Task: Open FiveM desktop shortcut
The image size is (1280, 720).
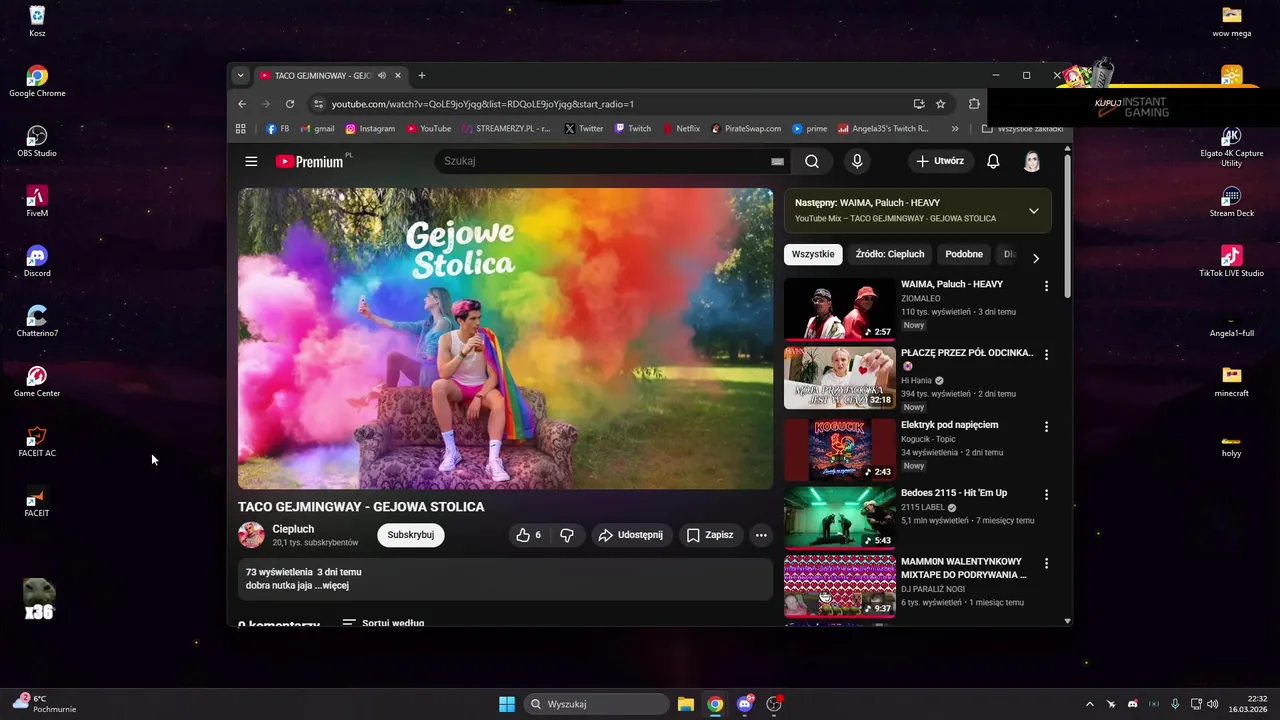Action: [37, 201]
